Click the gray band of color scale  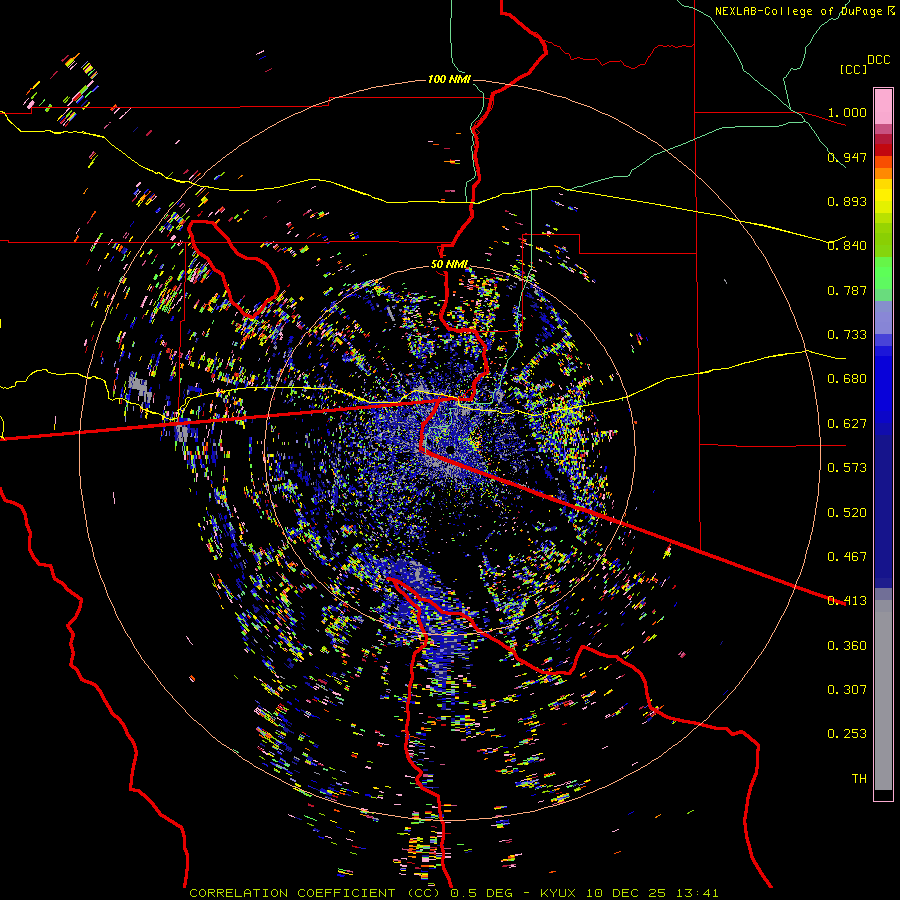883,695
